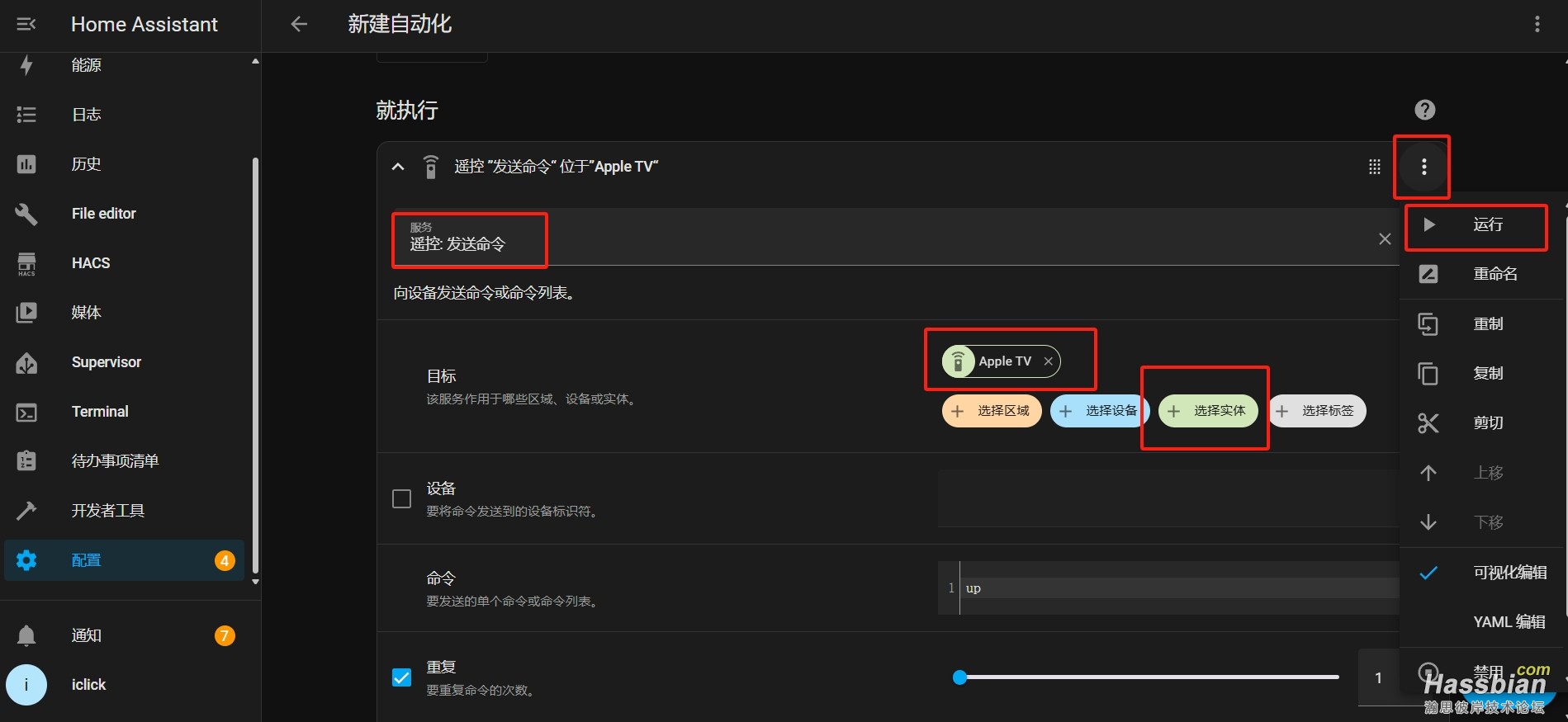1568x722 pixels.
Task: Collapse the Apple TV action card
Action: coord(398,167)
